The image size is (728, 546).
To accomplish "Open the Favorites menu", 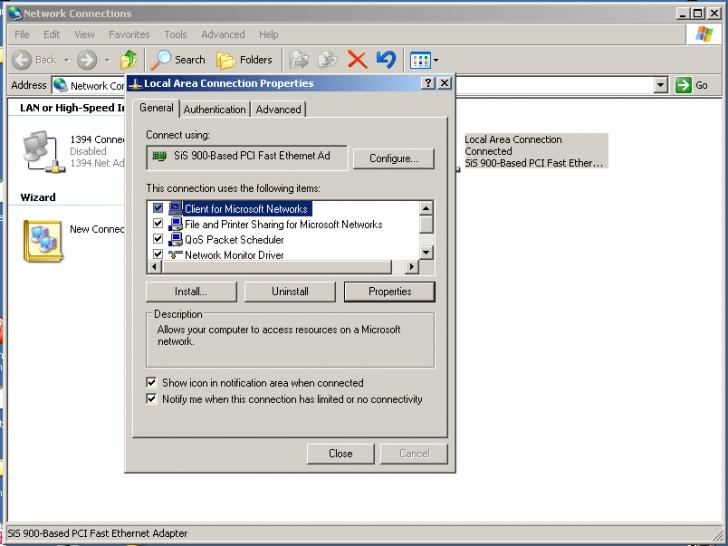I will tap(129, 34).
